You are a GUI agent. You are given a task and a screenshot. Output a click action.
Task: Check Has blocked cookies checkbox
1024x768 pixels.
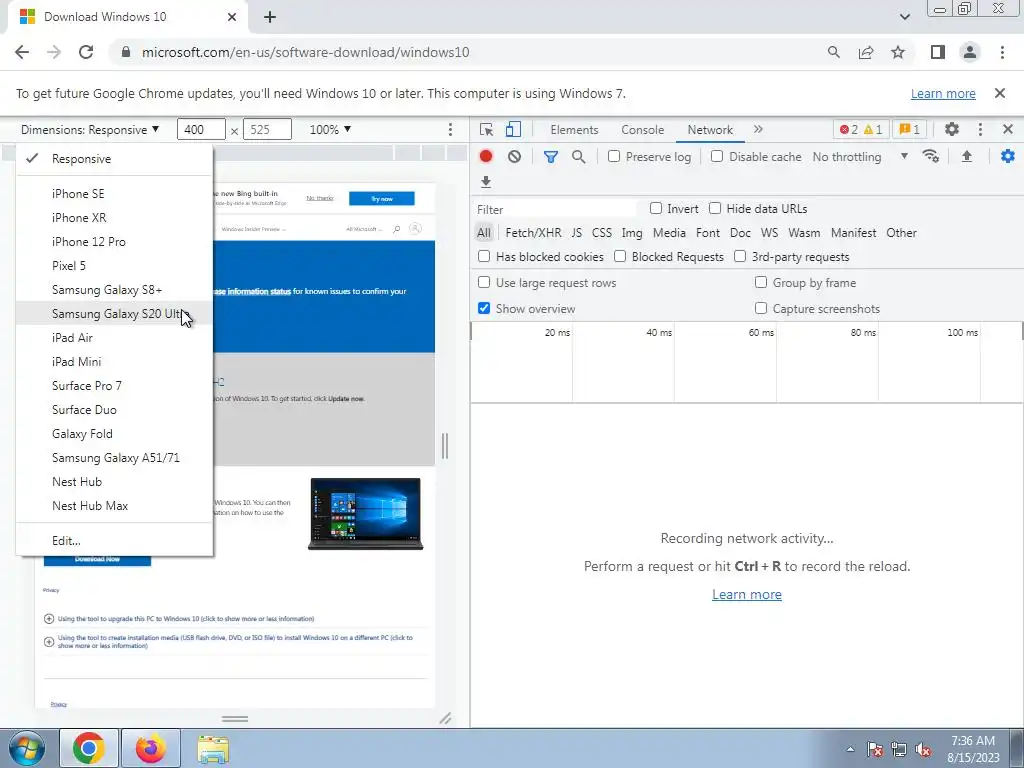coord(484,257)
